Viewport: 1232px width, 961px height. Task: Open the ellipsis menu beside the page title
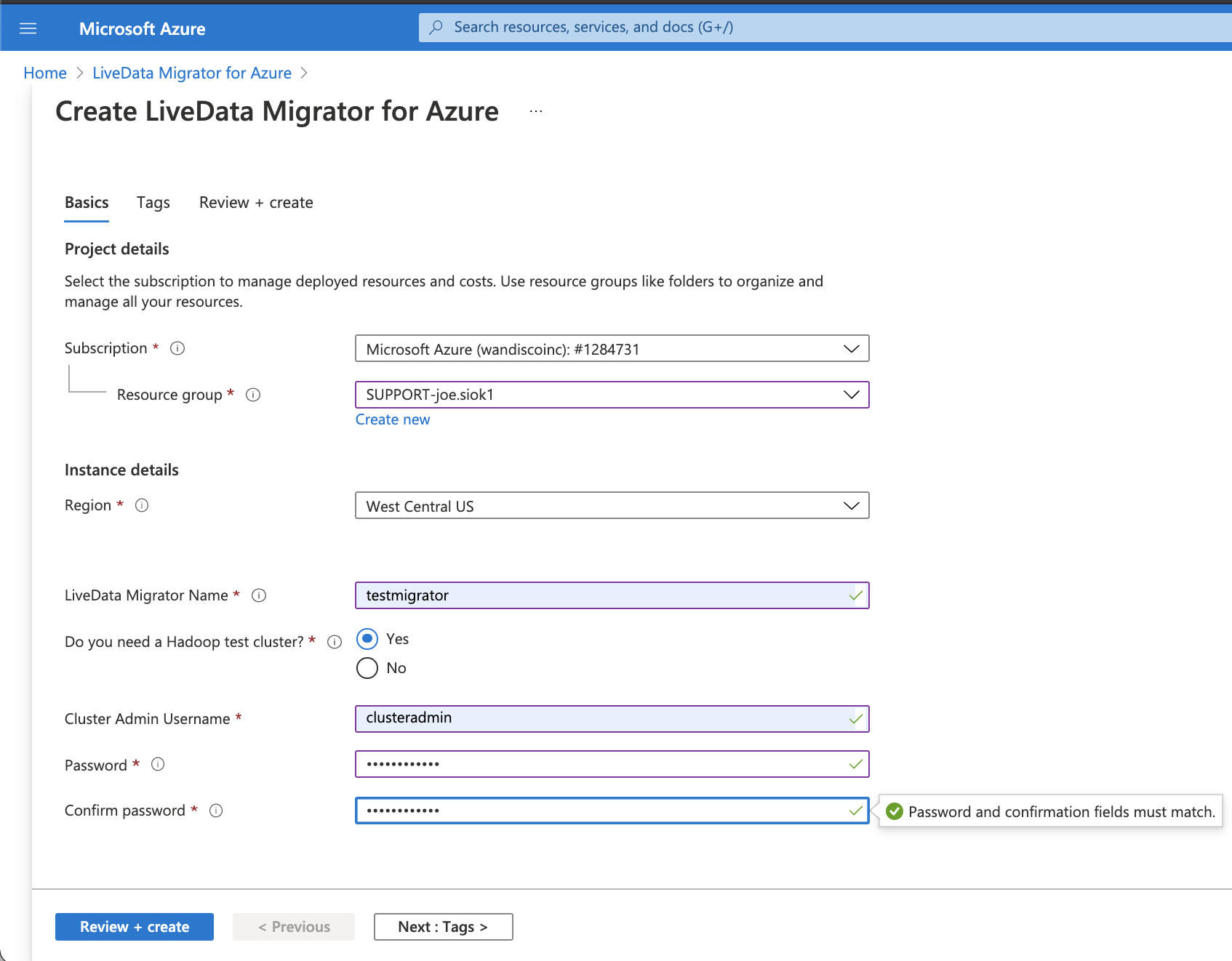(535, 110)
